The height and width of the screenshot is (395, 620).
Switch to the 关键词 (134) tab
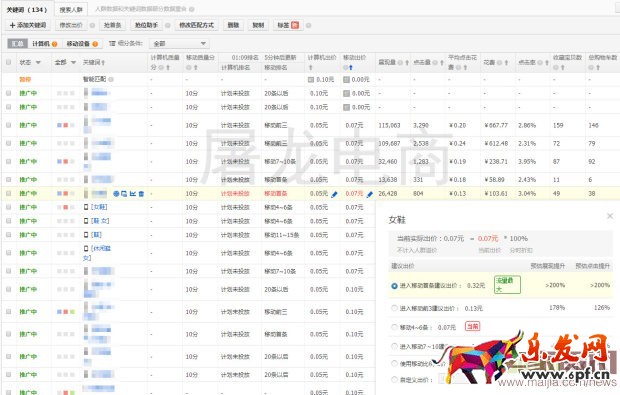pyautogui.click(x=27, y=9)
